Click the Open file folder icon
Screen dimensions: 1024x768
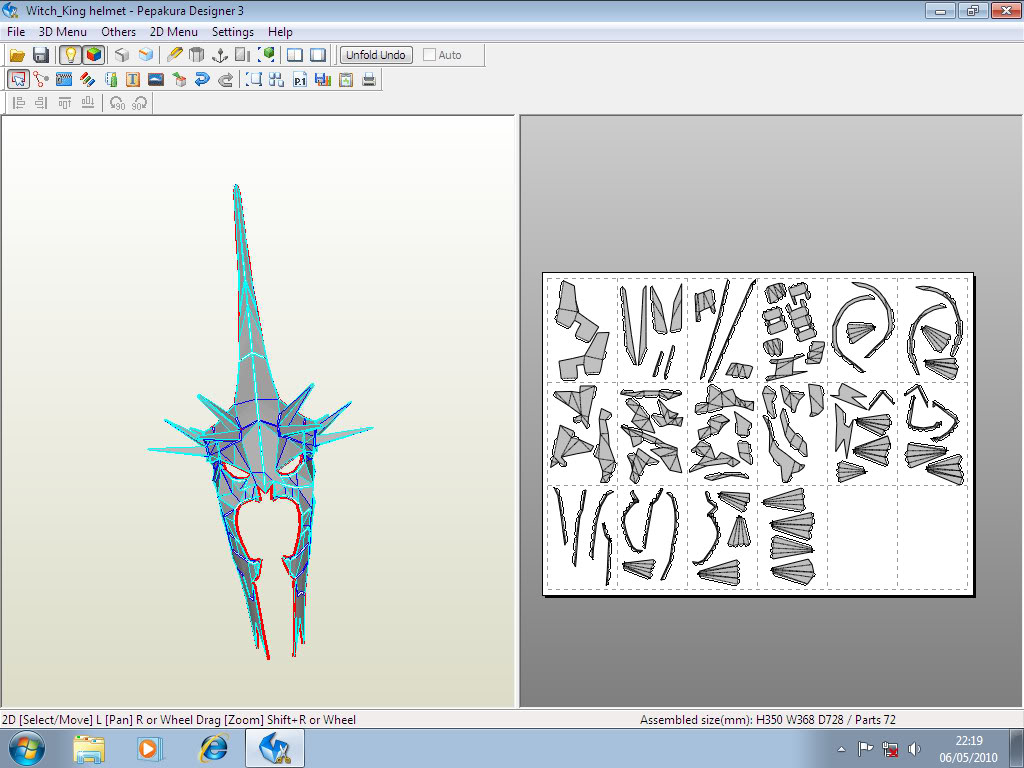[17, 55]
